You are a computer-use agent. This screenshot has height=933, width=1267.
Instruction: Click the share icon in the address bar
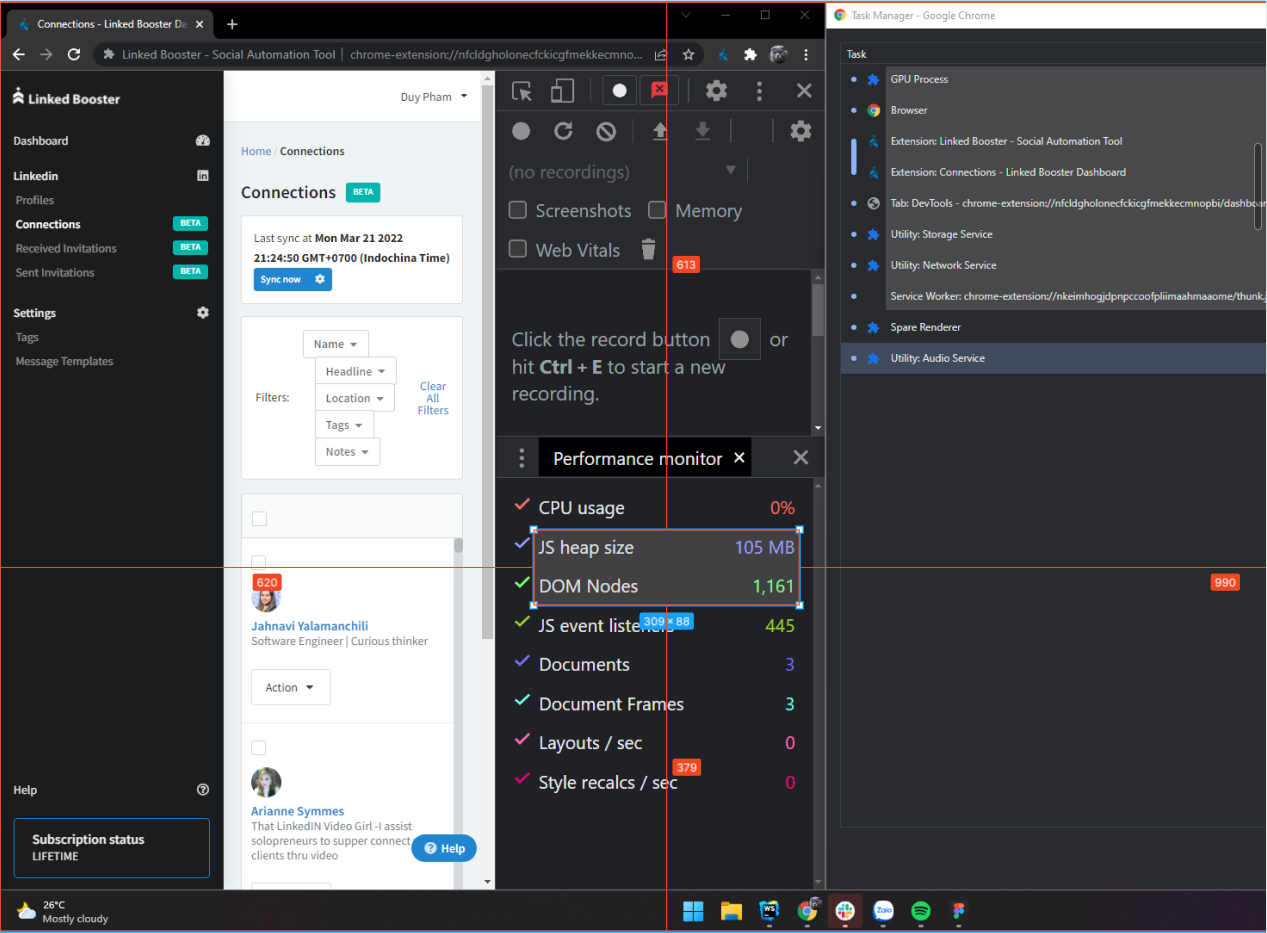pos(661,55)
